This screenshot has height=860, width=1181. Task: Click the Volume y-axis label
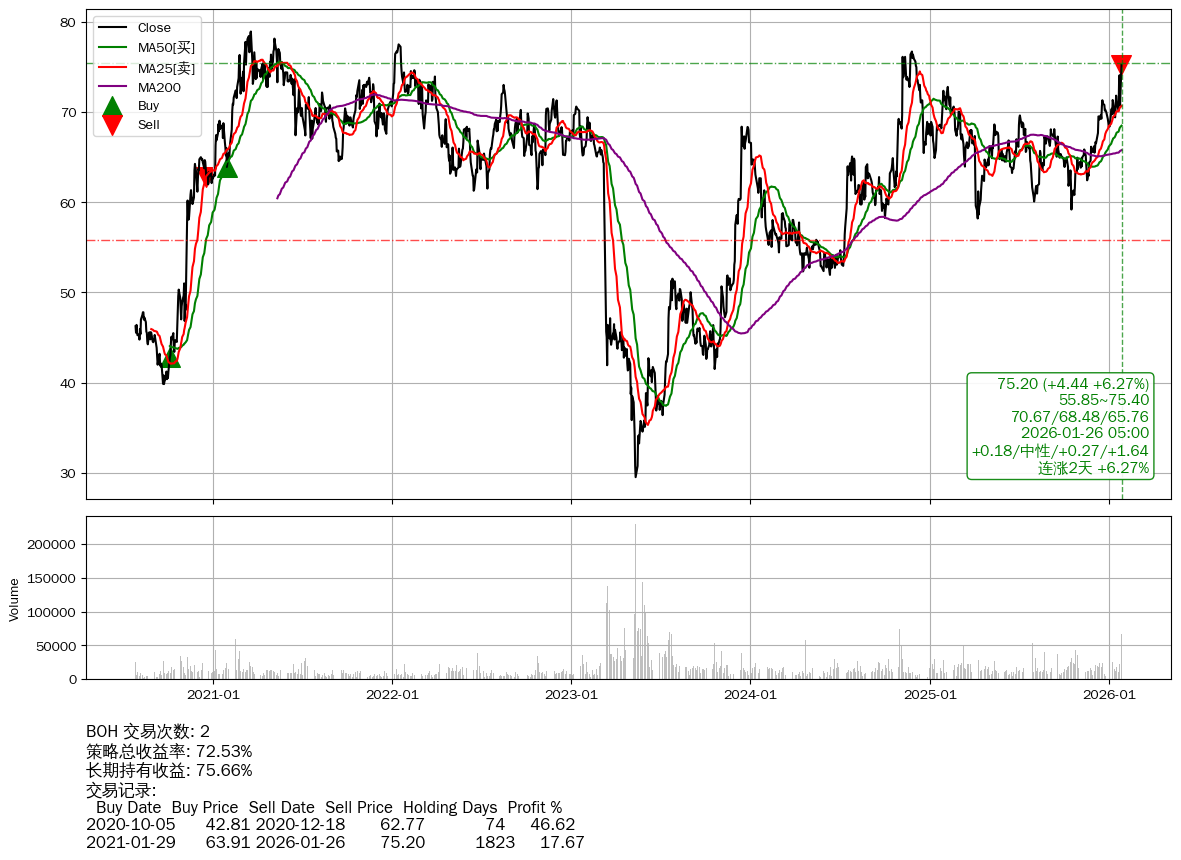[x=14, y=598]
